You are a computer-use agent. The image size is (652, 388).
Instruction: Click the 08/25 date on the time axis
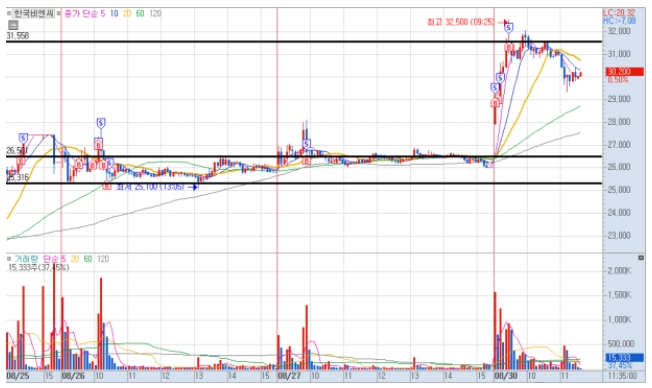point(17,376)
